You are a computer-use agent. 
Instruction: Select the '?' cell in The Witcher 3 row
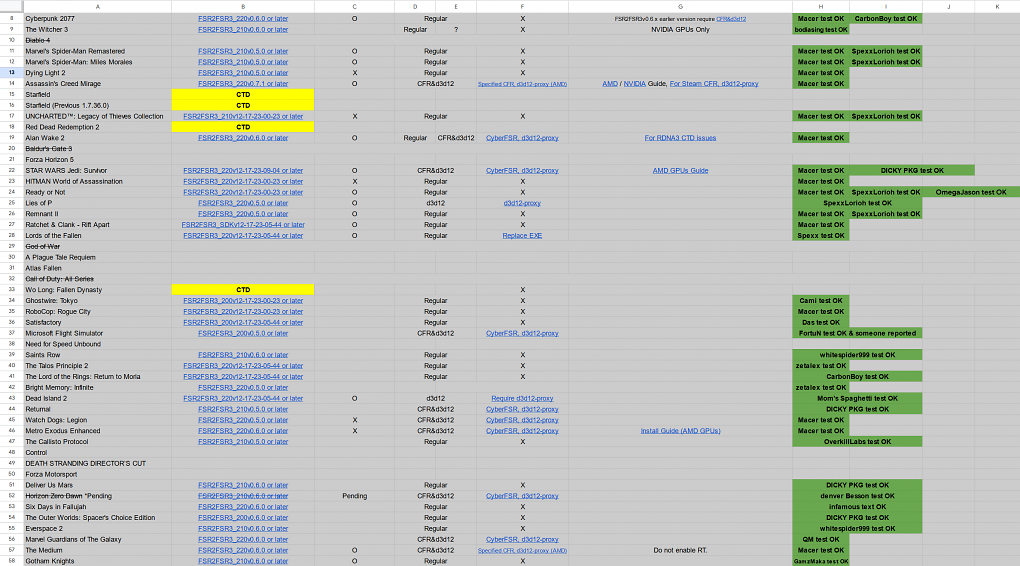455,29
